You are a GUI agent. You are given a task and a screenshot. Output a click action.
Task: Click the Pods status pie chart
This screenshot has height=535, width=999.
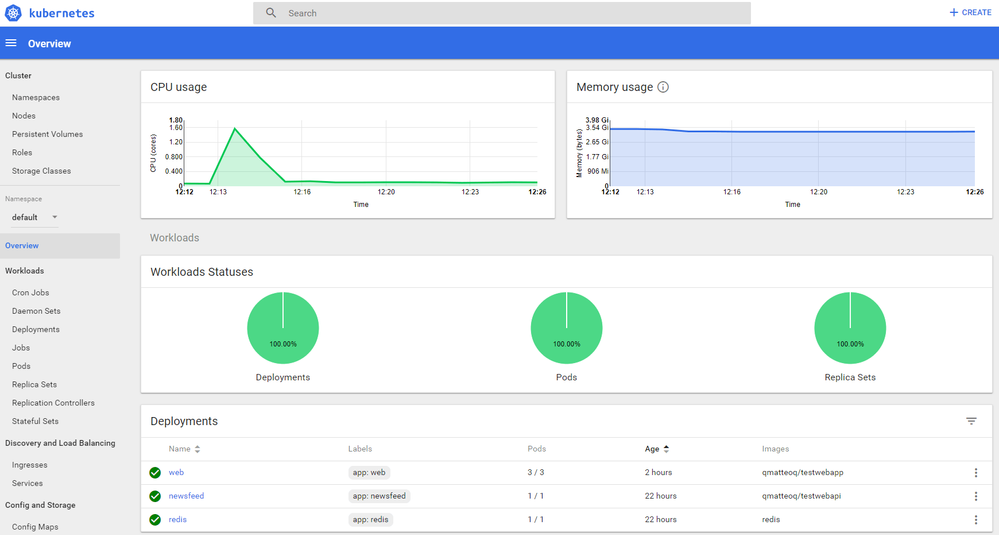click(x=566, y=328)
